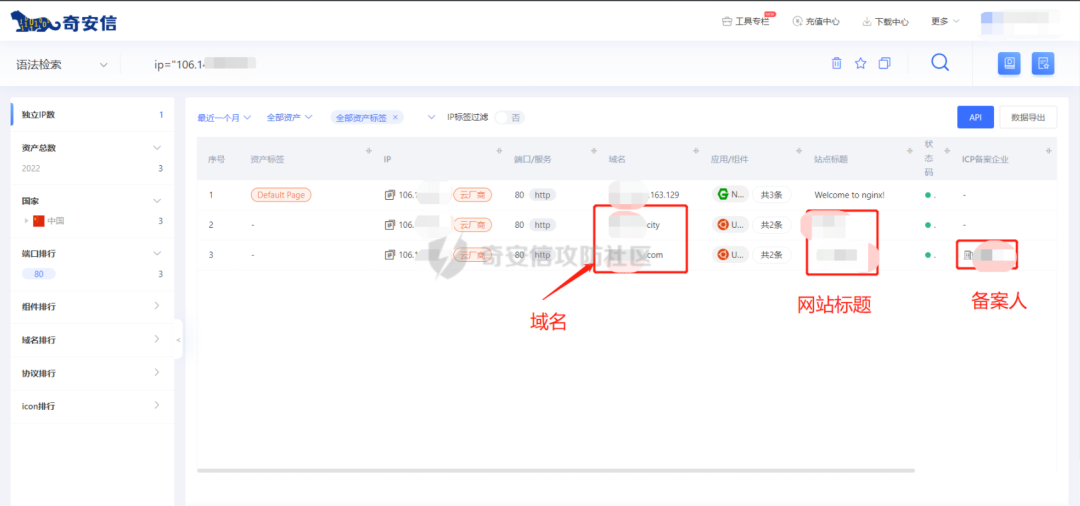Open the blurred user account area
Image resolution: width=1080 pixels, height=506 pixels.
pyautogui.click(x=1020, y=22)
